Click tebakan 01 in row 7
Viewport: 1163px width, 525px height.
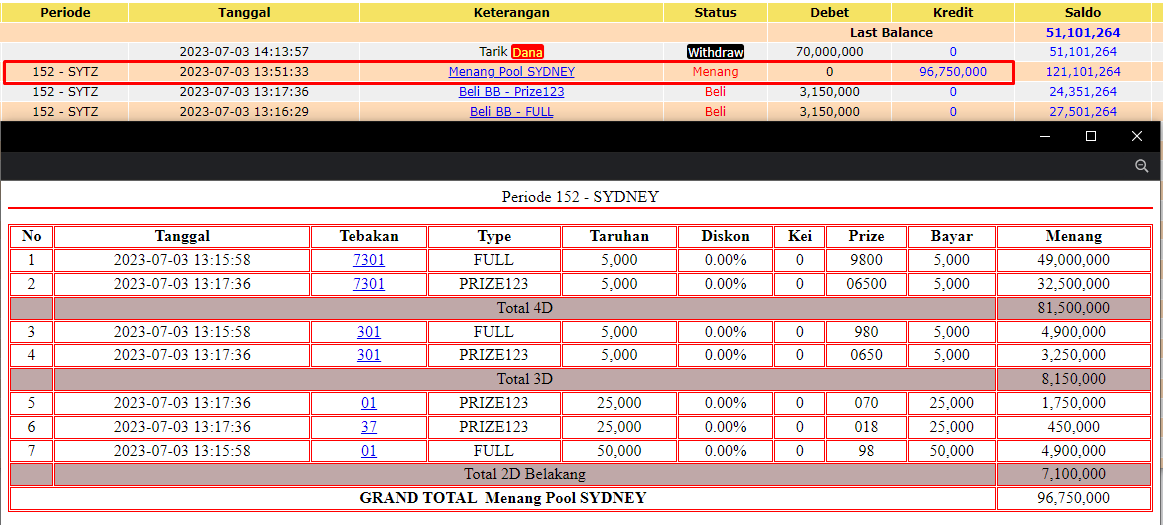[369, 451]
